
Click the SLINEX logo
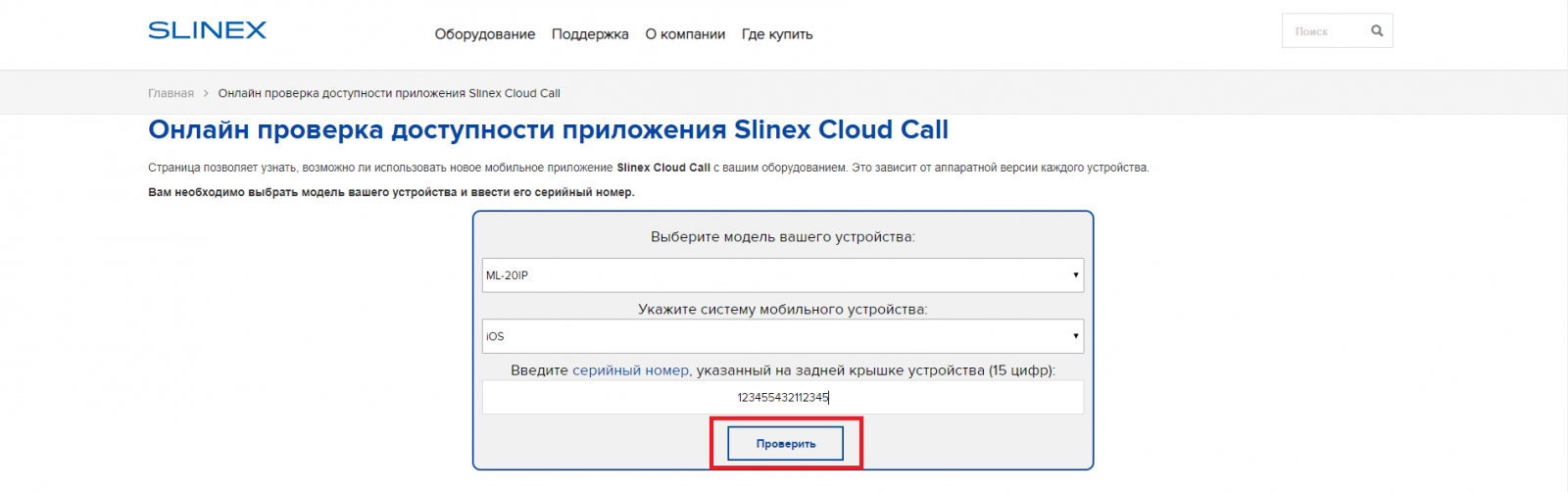[x=207, y=30]
